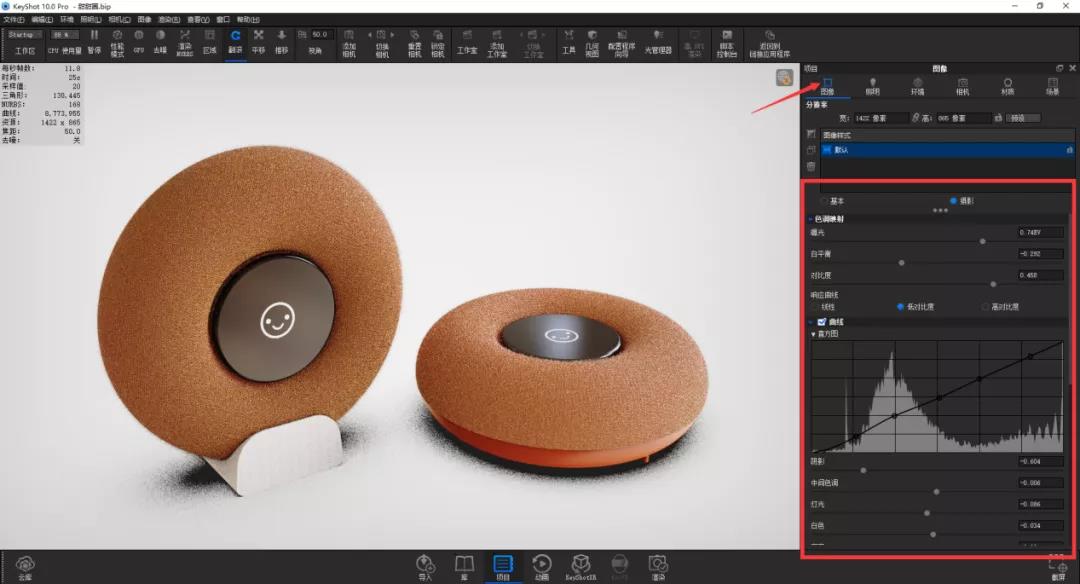Adjust the Exposure slider handle
Viewport: 1080px width, 584px height.
983,241
